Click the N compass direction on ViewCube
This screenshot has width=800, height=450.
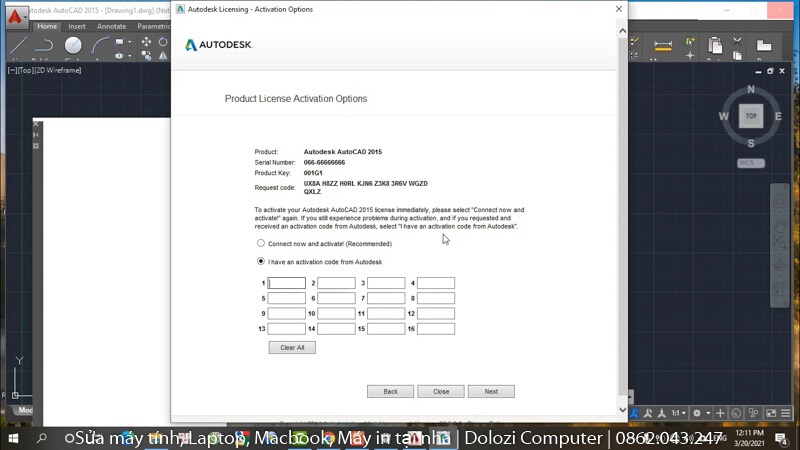click(x=751, y=89)
